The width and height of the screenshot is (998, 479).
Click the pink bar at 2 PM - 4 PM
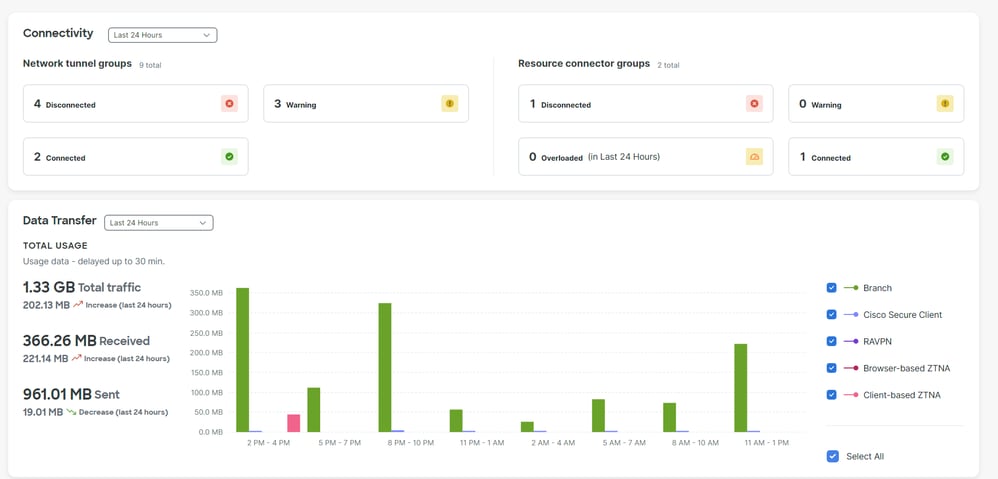[293, 423]
